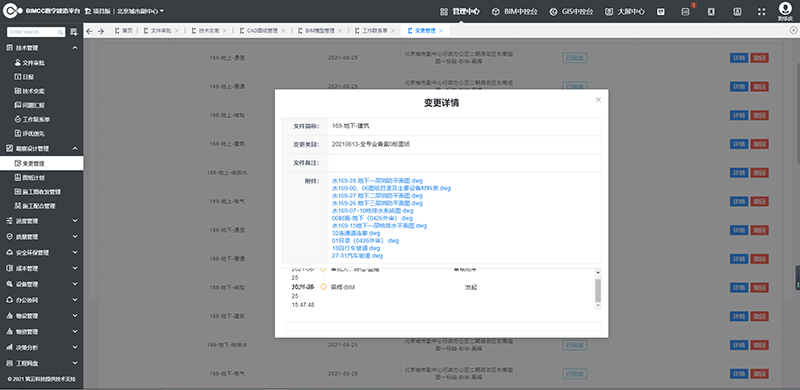The image size is (800, 390).
Task: Click the calendar icon in the top bar
Action: tap(661, 11)
